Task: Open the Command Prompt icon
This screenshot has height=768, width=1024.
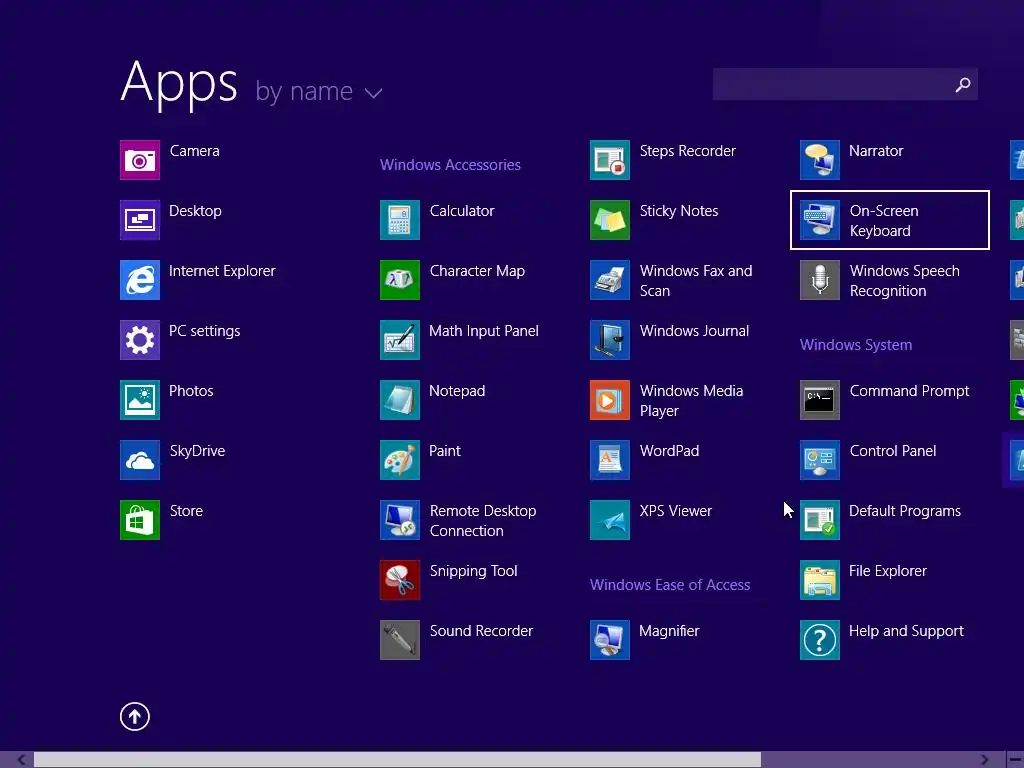Action: pos(820,400)
